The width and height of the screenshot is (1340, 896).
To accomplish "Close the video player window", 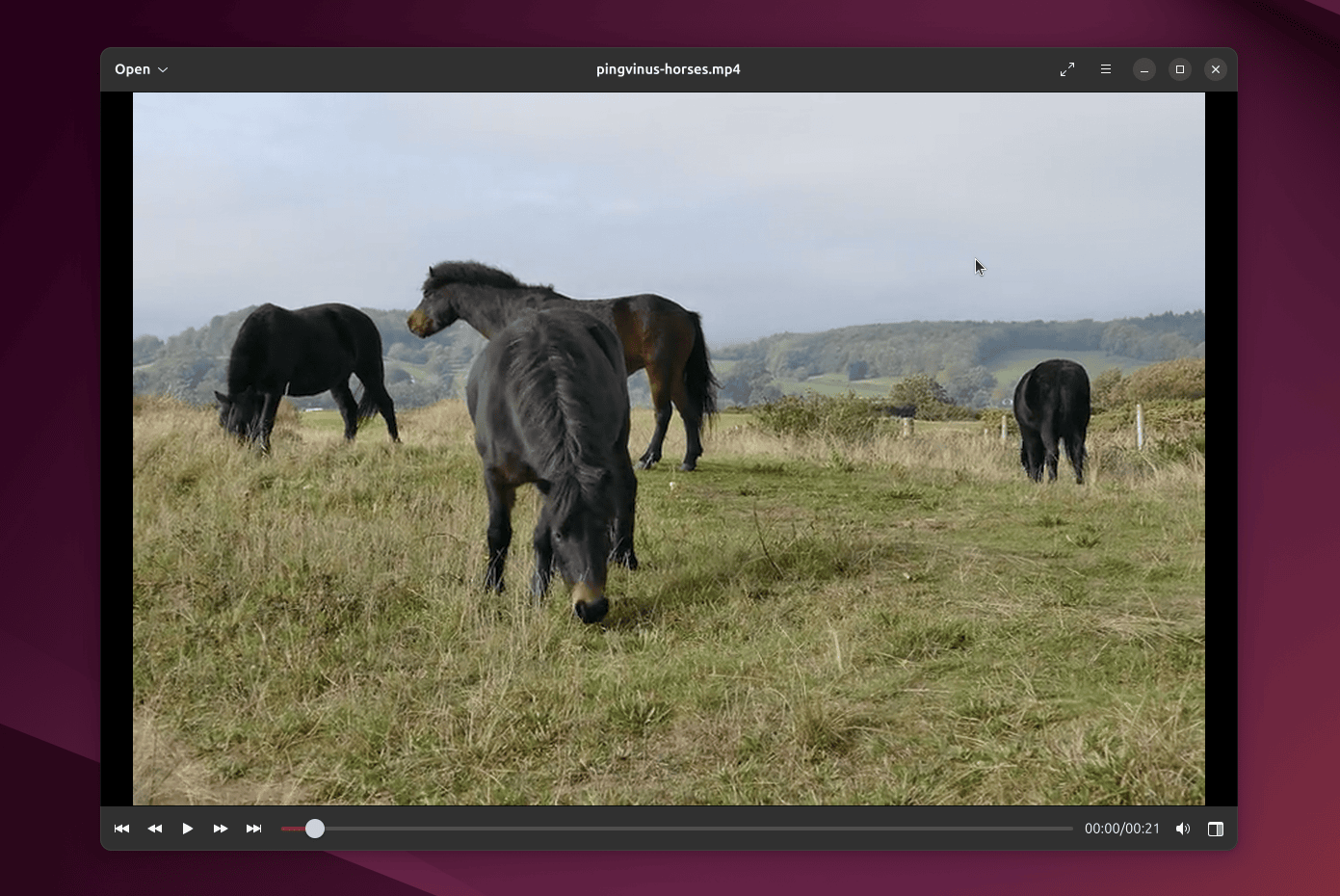I will click(1216, 69).
